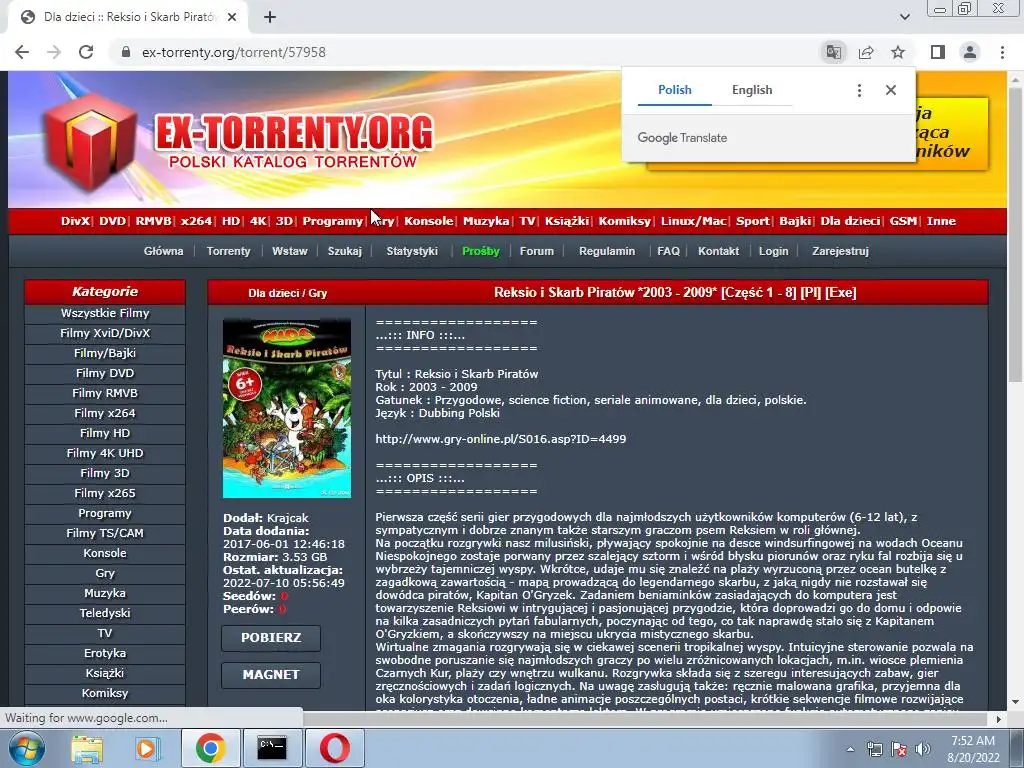The width and height of the screenshot is (1024, 768).
Task: Click the MAGNET link button
Action: 271,675
